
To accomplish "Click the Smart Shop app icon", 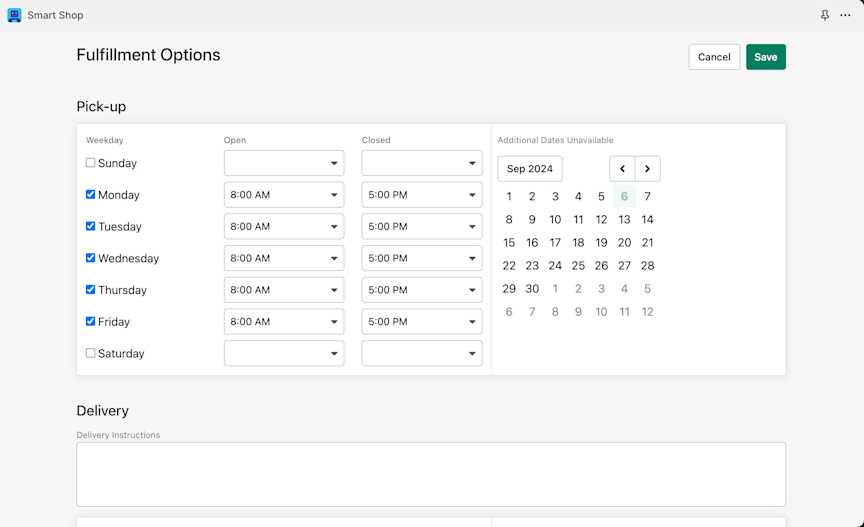I will click(x=14, y=15).
